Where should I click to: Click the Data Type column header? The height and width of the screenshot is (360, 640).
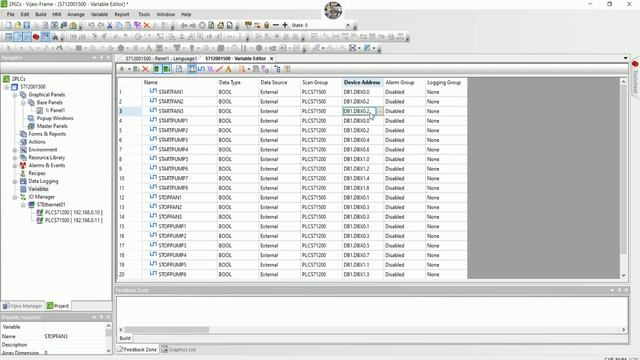pyautogui.click(x=238, y=82)
